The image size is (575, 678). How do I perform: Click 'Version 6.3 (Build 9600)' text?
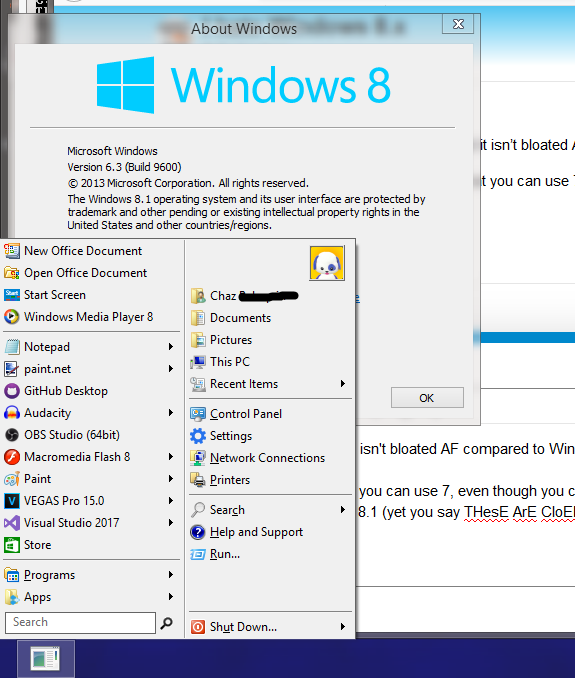(x=124, y=167)
